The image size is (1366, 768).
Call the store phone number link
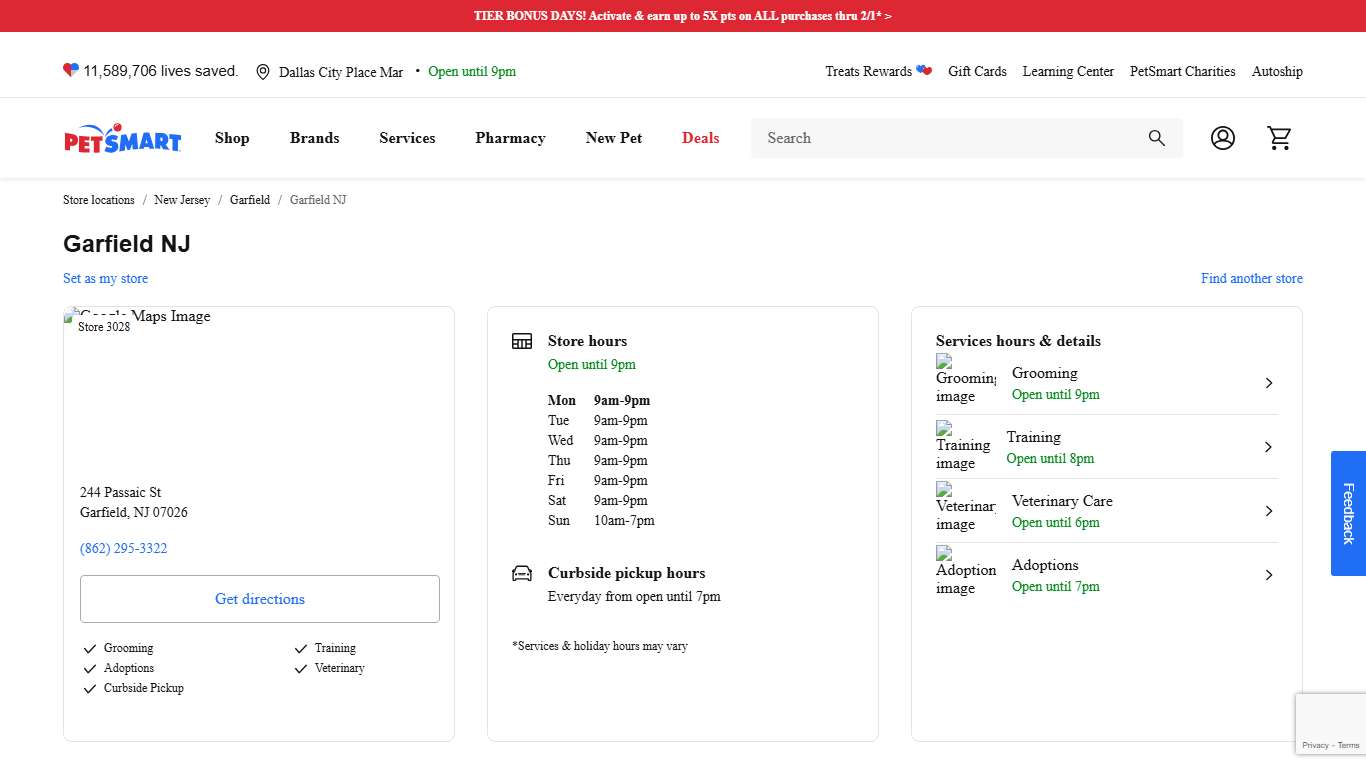pyautogui.click(x=124, y=549)
